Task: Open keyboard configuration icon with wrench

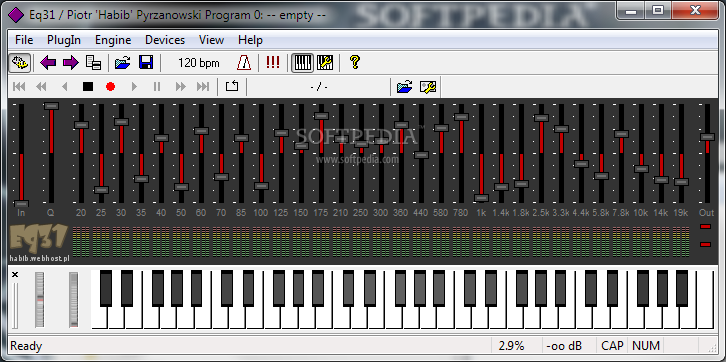Action: tap(325, 62)
